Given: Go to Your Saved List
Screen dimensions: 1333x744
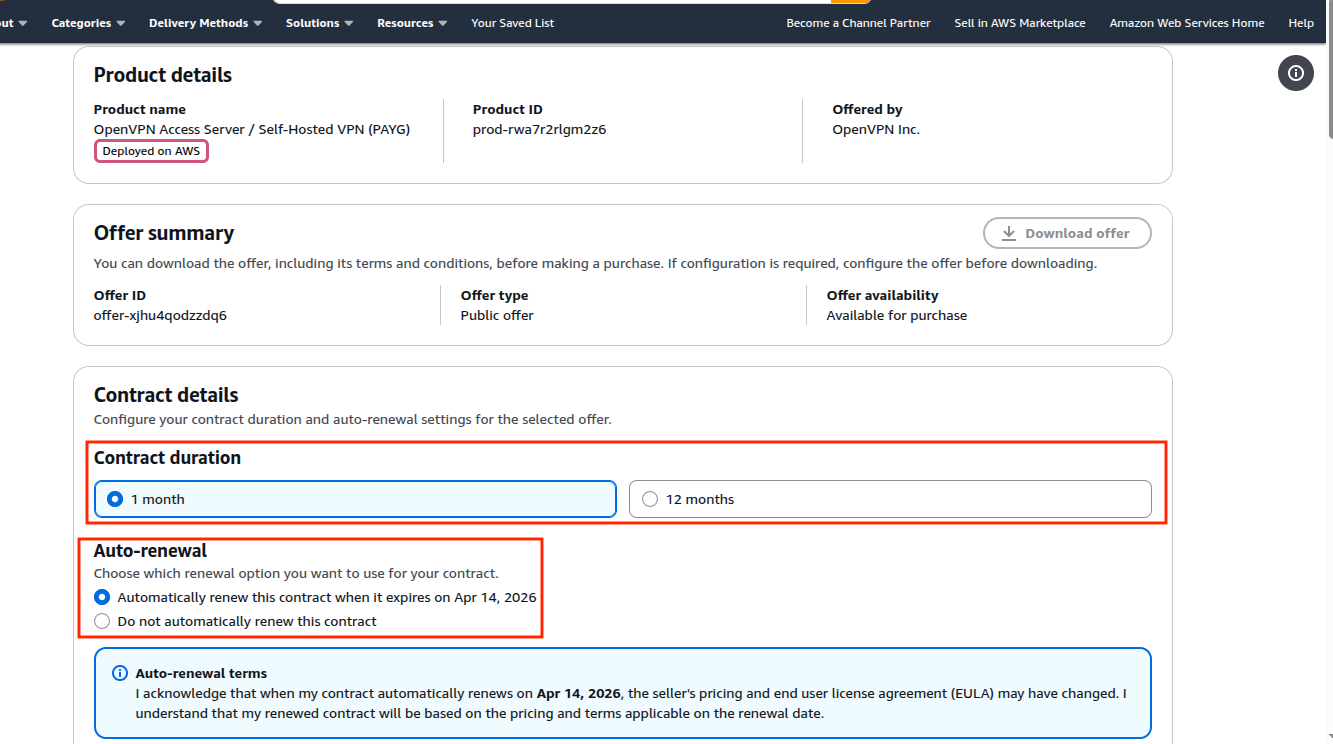Looking at the screenshot, I should [512, 23].
